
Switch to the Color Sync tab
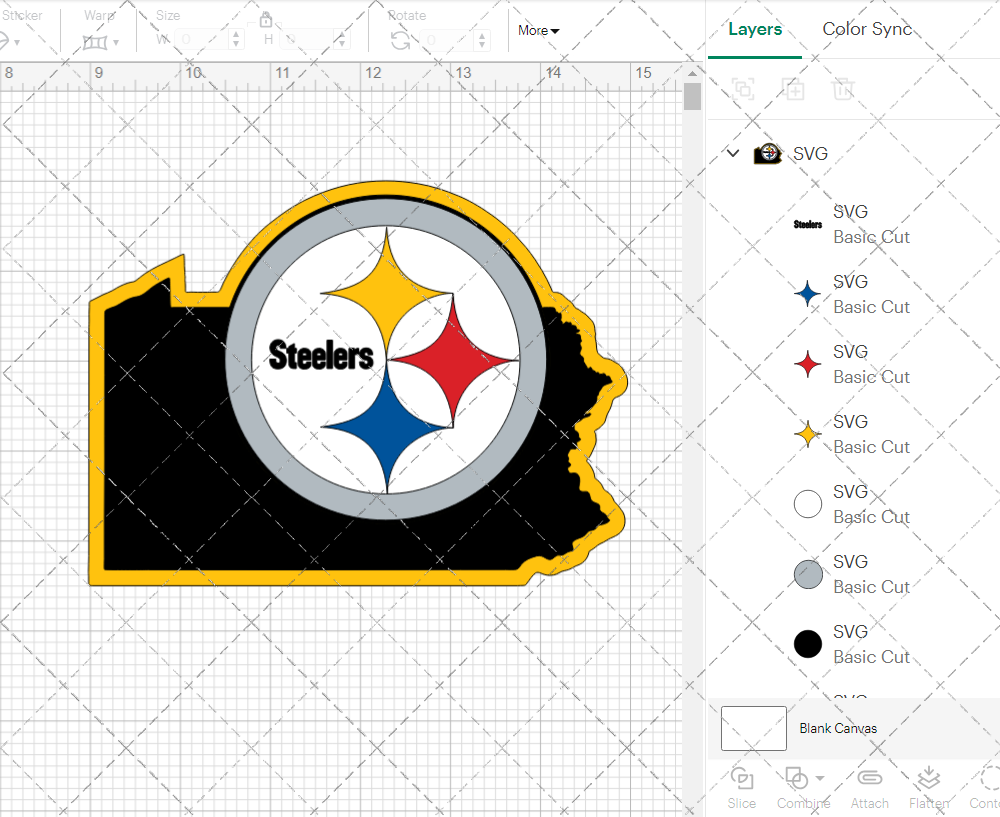(x=867, y=29)
